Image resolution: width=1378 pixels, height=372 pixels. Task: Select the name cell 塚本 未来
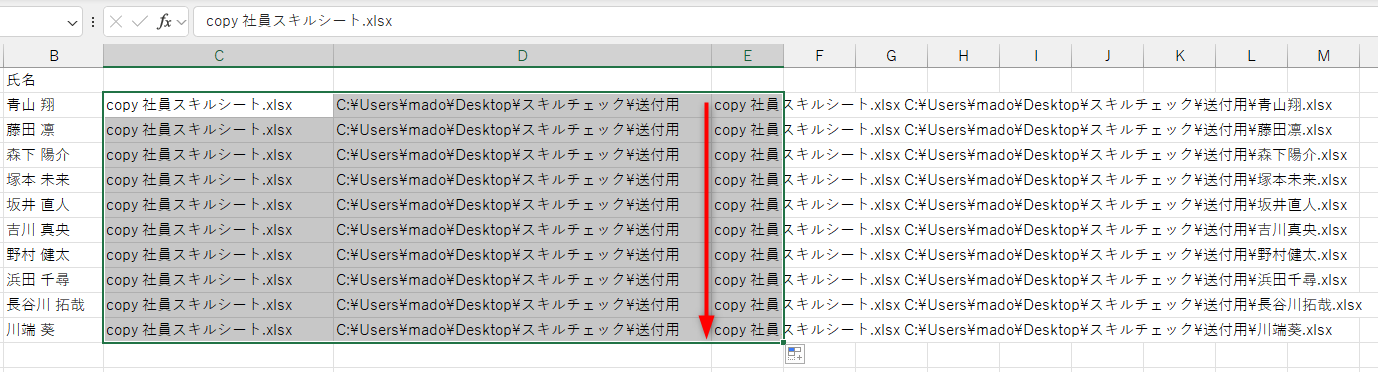pos(53,179)
